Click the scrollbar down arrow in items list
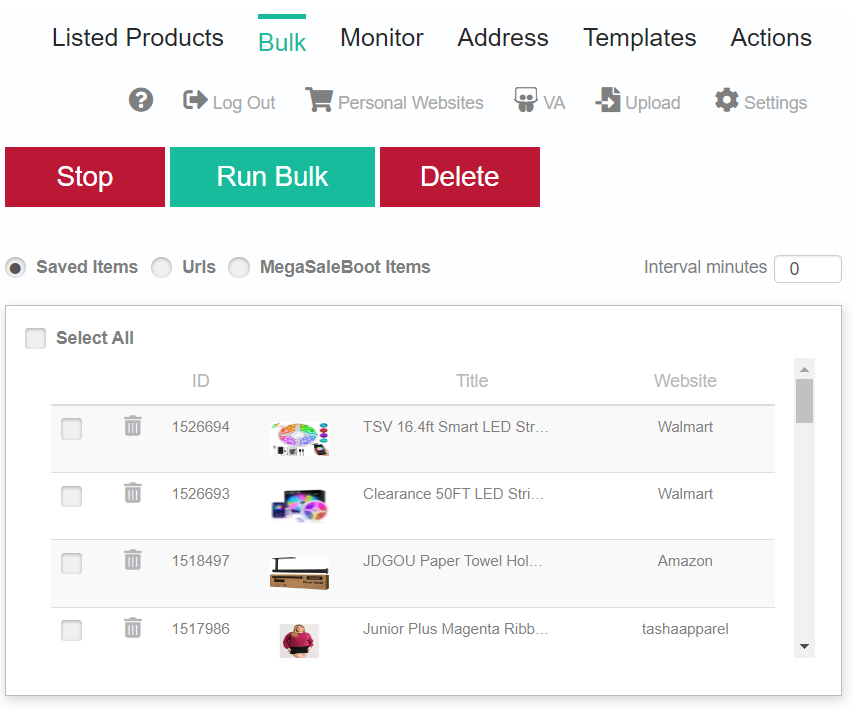Viewport: 853px width, 713px height. click(805, 647)
